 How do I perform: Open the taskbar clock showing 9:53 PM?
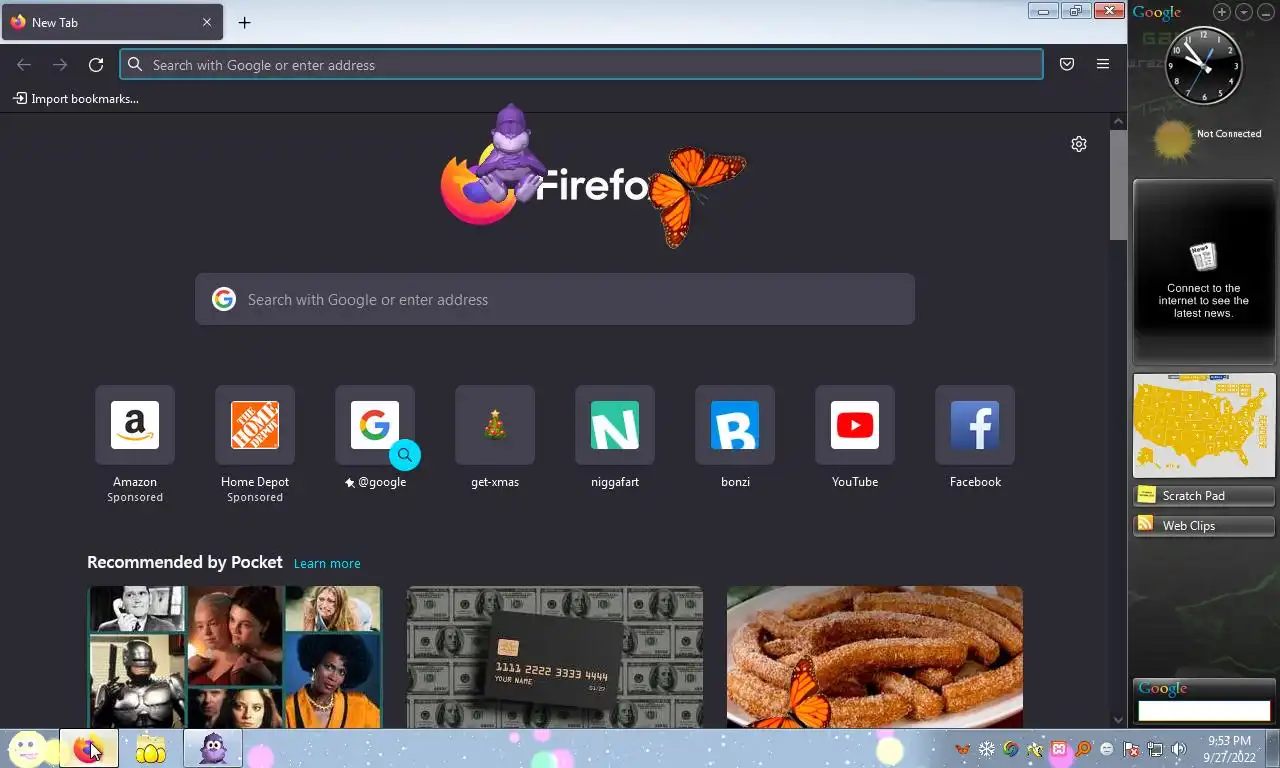pos(1229,749)
